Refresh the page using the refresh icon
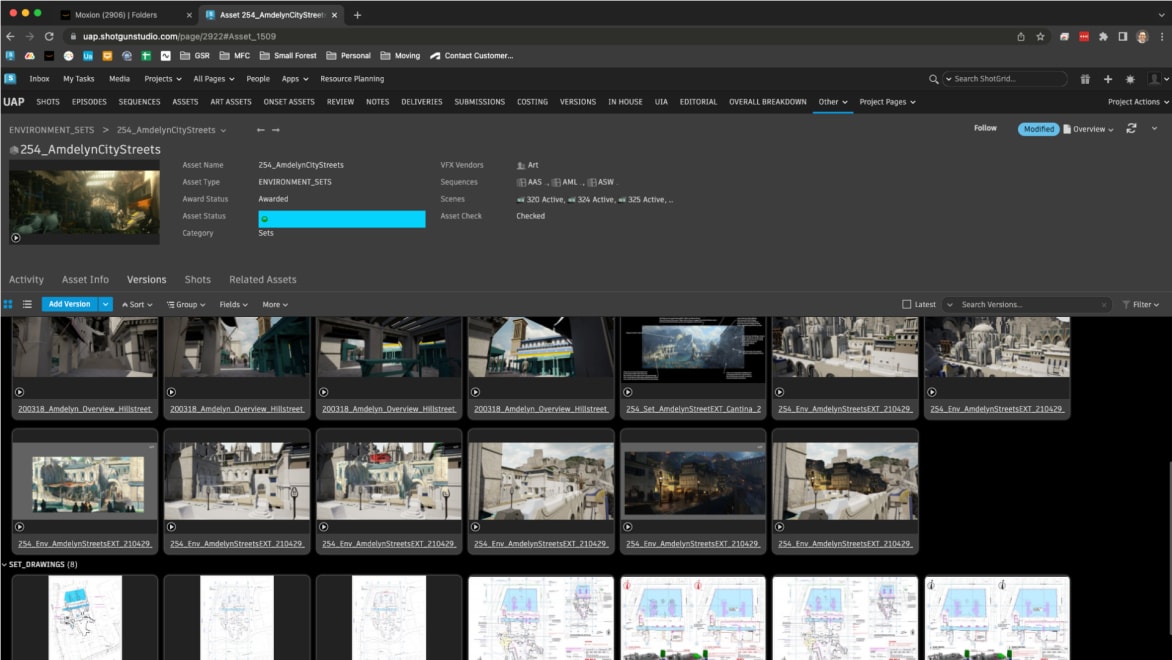Screen dimensions: 1172x660 click(x=1132, y=129)
